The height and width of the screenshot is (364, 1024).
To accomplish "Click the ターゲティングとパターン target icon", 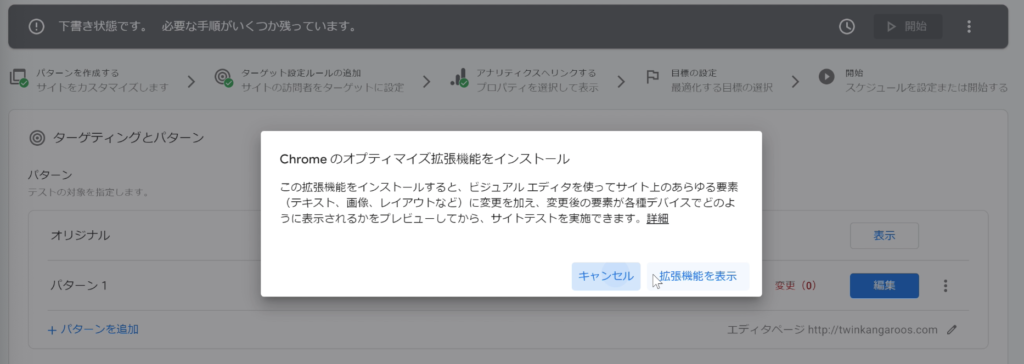I will click(38, 138).
